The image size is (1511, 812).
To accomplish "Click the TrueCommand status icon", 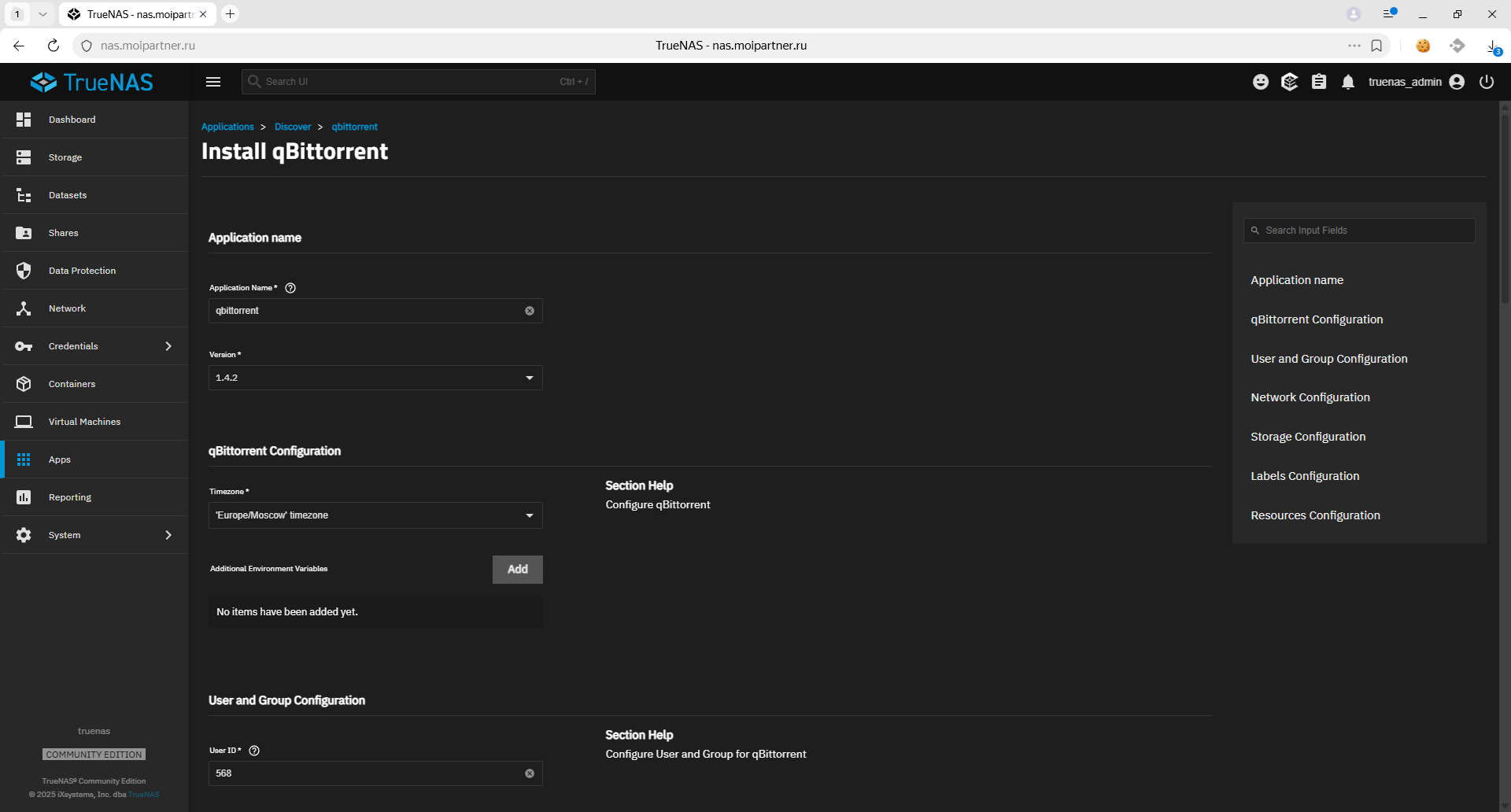I will (x=1290, y=82).
